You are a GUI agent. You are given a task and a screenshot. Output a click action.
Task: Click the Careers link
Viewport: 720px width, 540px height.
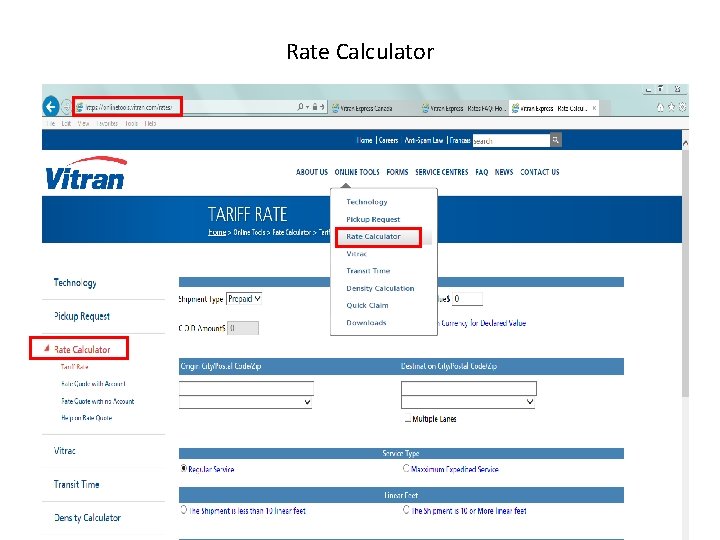click(x=388, y=141)
